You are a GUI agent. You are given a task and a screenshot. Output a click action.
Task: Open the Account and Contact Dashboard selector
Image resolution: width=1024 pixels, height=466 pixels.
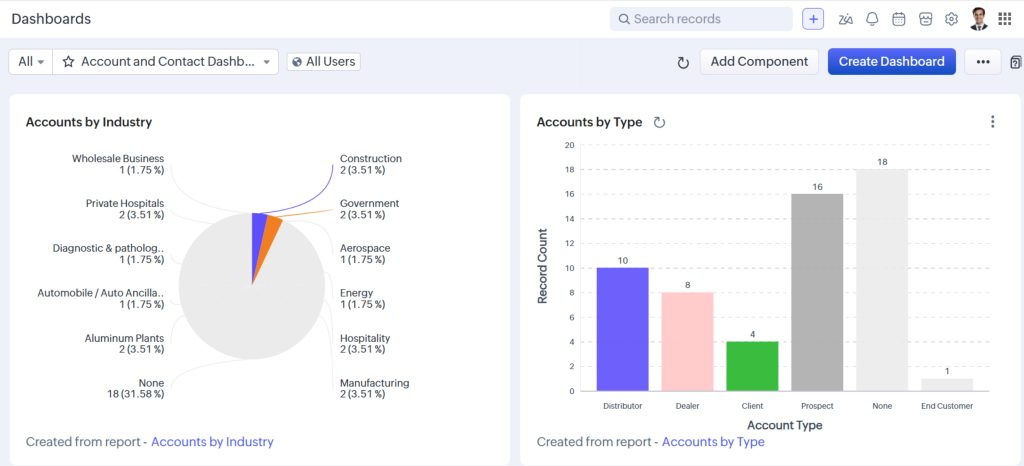tap(166, 62)
